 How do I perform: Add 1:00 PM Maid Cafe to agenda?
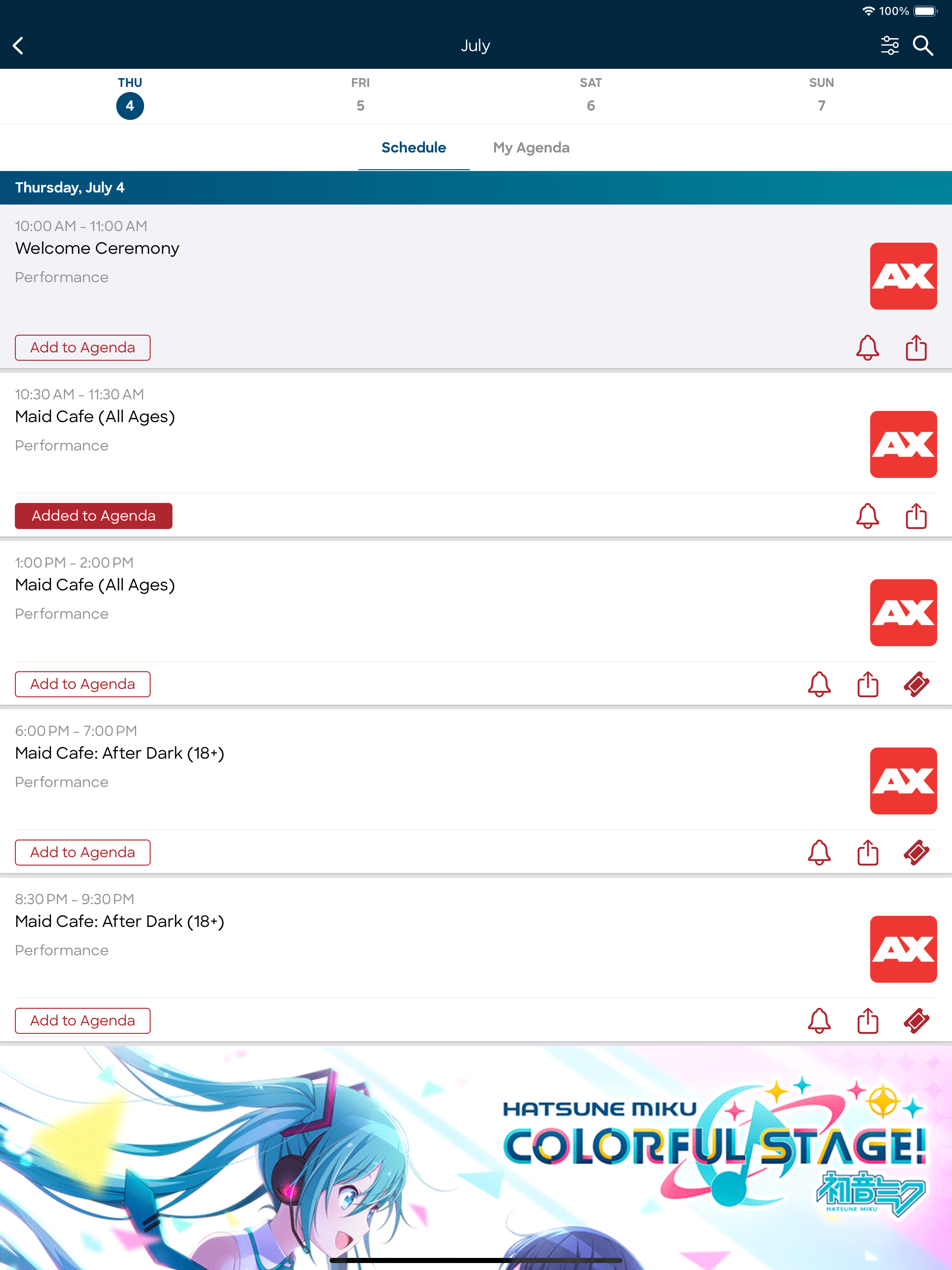point(83,684)
